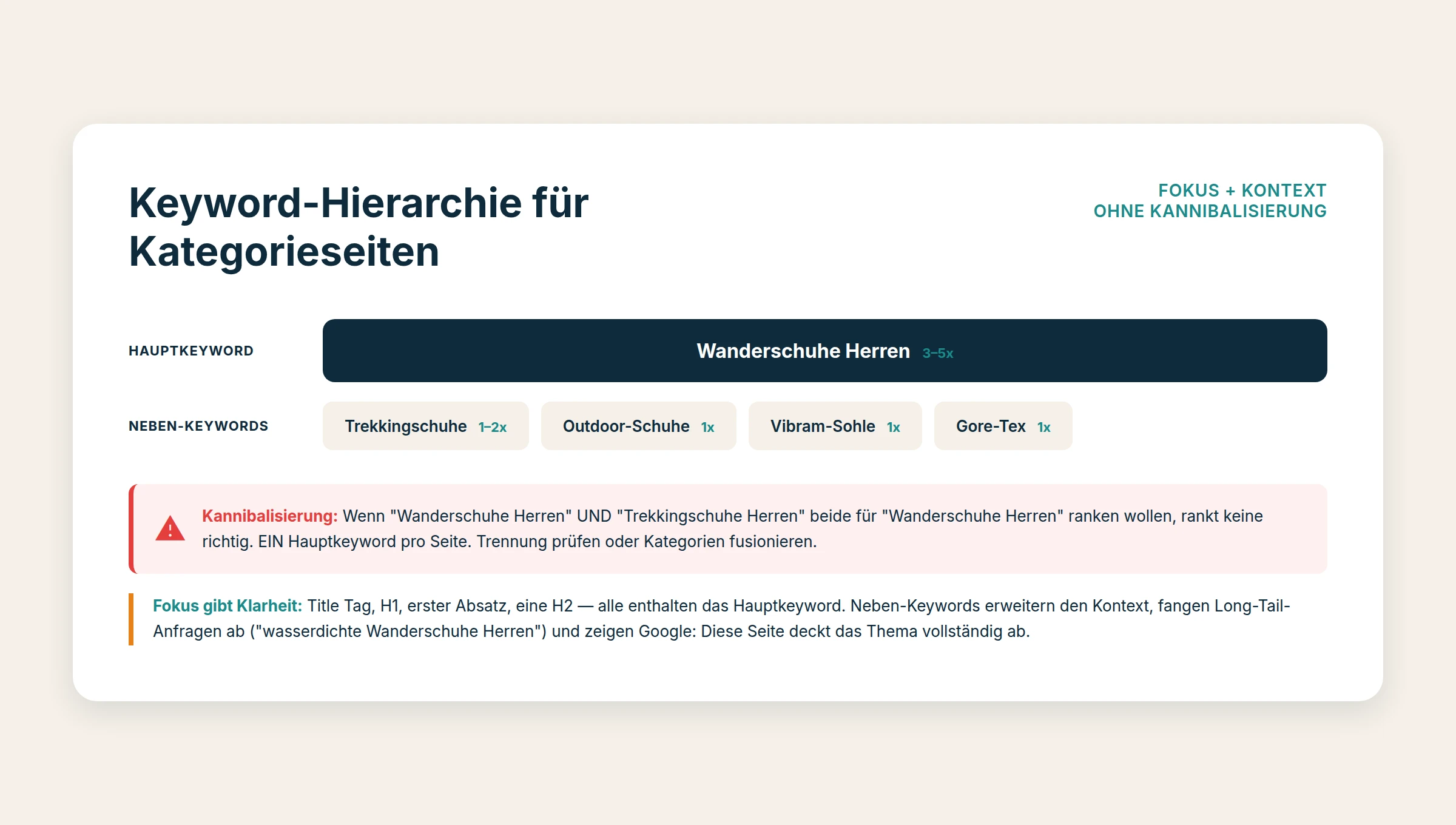This screenshot has height=825, width=1456.
Task: Click 'Diese Seite deckt das Thema vollständig ab.'
Action: coord(866,631)
